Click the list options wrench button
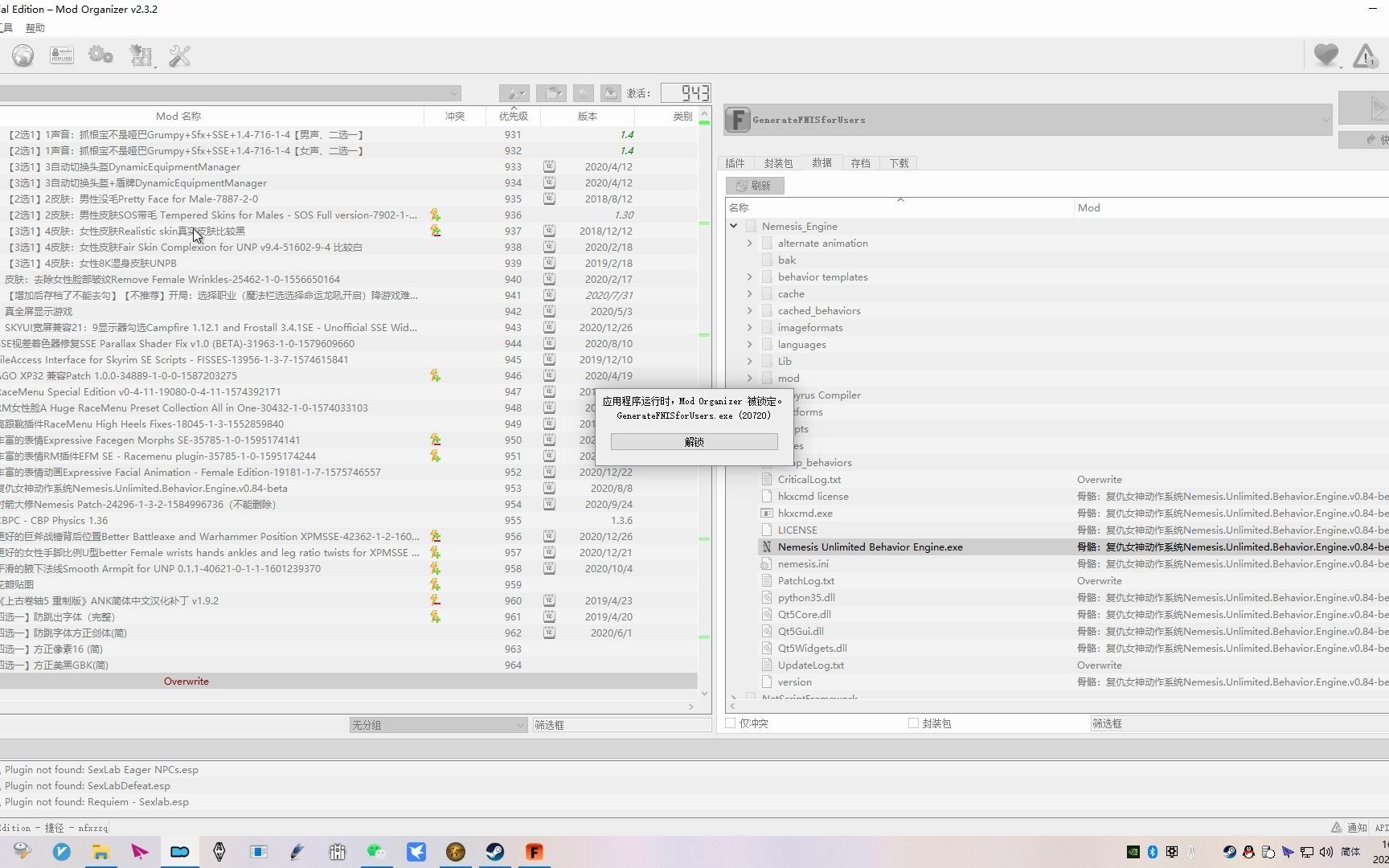The width and height of the screenshot is (1389, 868). 514,93
